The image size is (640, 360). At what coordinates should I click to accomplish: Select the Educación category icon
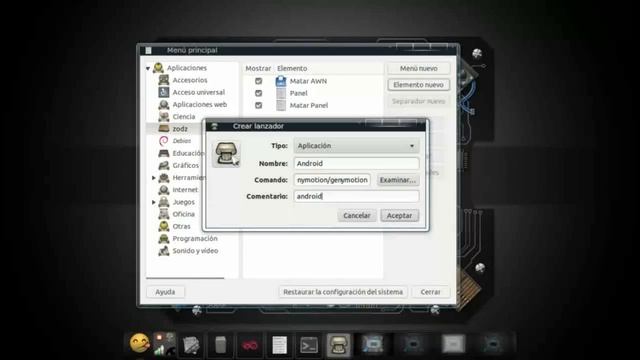164,153
